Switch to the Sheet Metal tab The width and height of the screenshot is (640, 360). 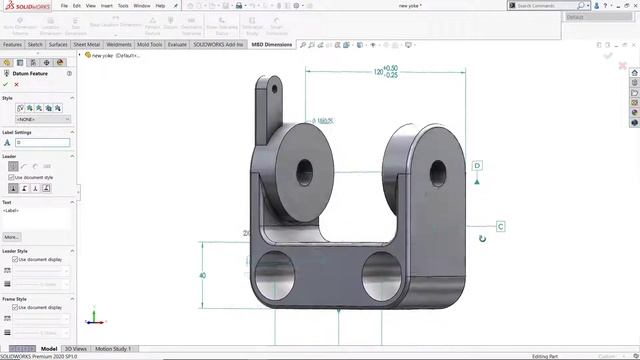pyautogui.click(x=87, y=44)
